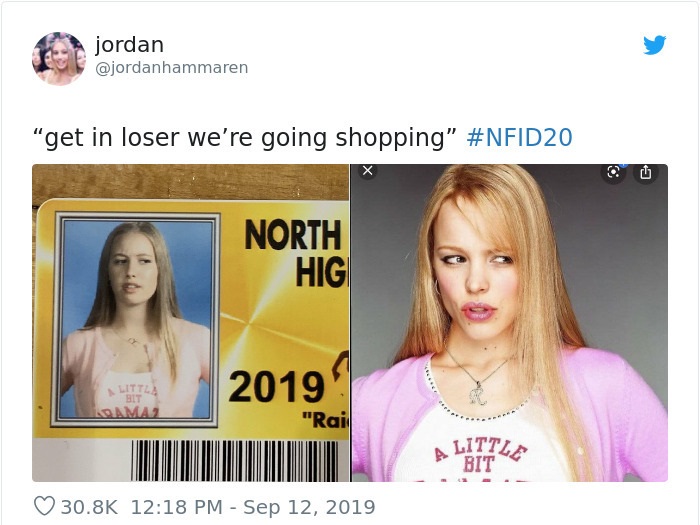Close the right photo using the X icon
Image resolution: width=700 pixels, height=525 pixels.
click(367, 171)
